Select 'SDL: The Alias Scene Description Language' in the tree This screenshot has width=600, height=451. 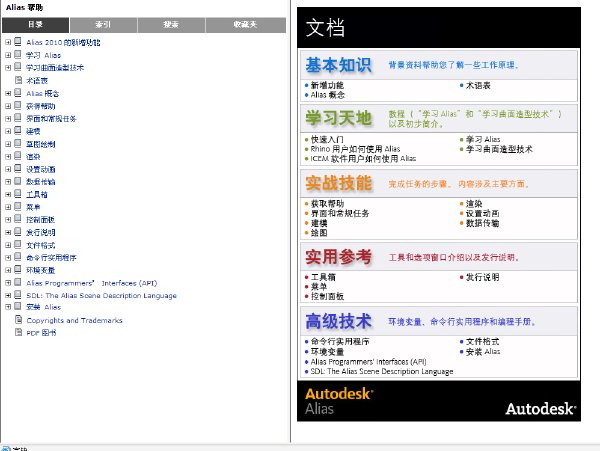click(x=101, y=296)
